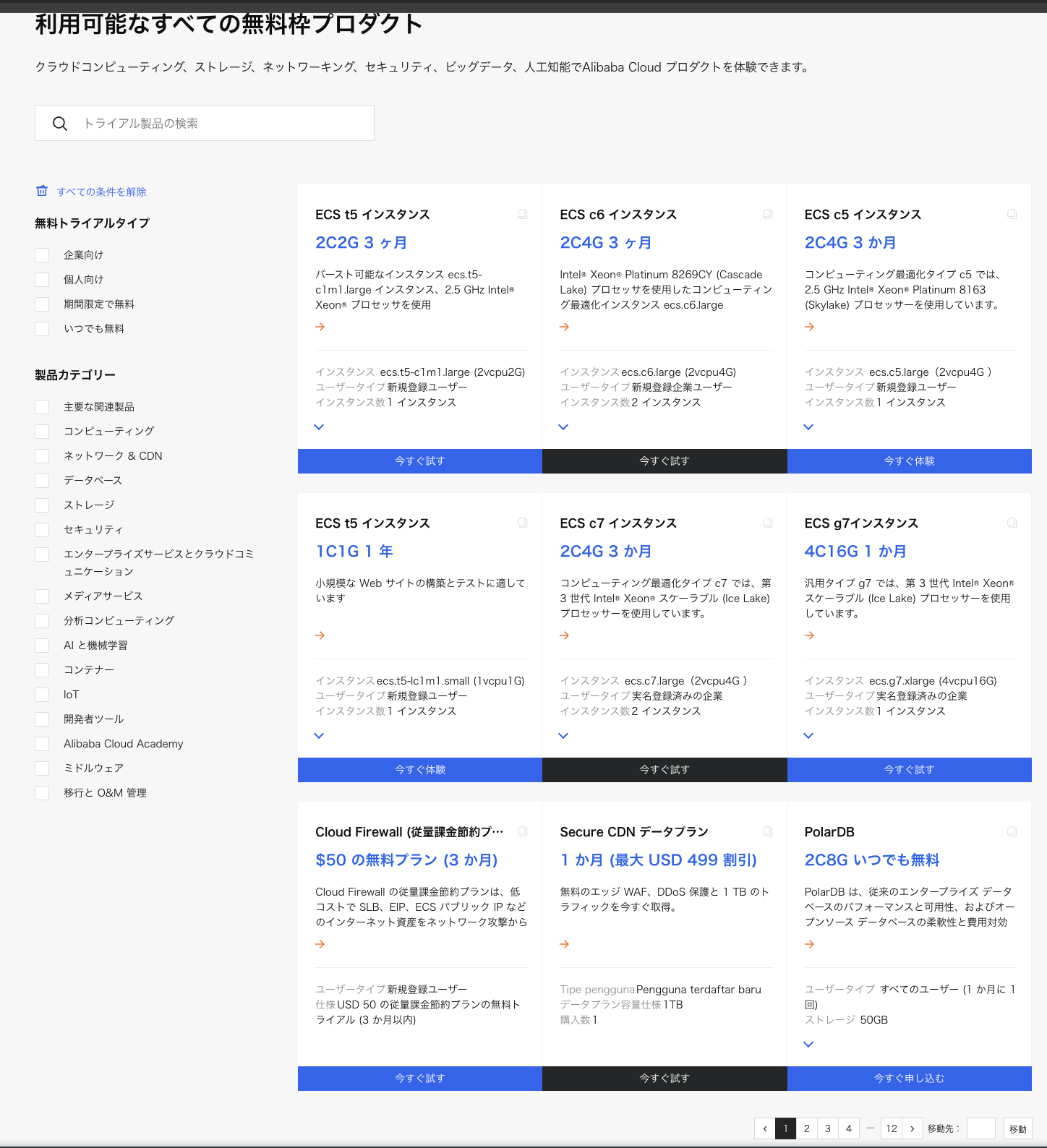Check the いつでも無料 filter
The image size is (1047, 1148).
[x=42, y=329]
